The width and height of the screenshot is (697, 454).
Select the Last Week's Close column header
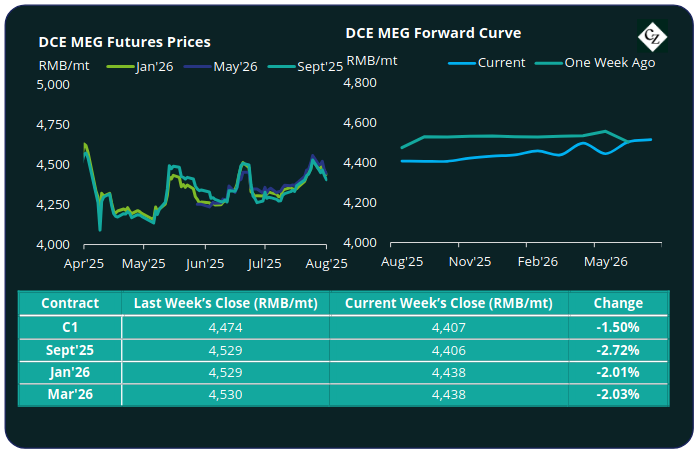(225, 302)
